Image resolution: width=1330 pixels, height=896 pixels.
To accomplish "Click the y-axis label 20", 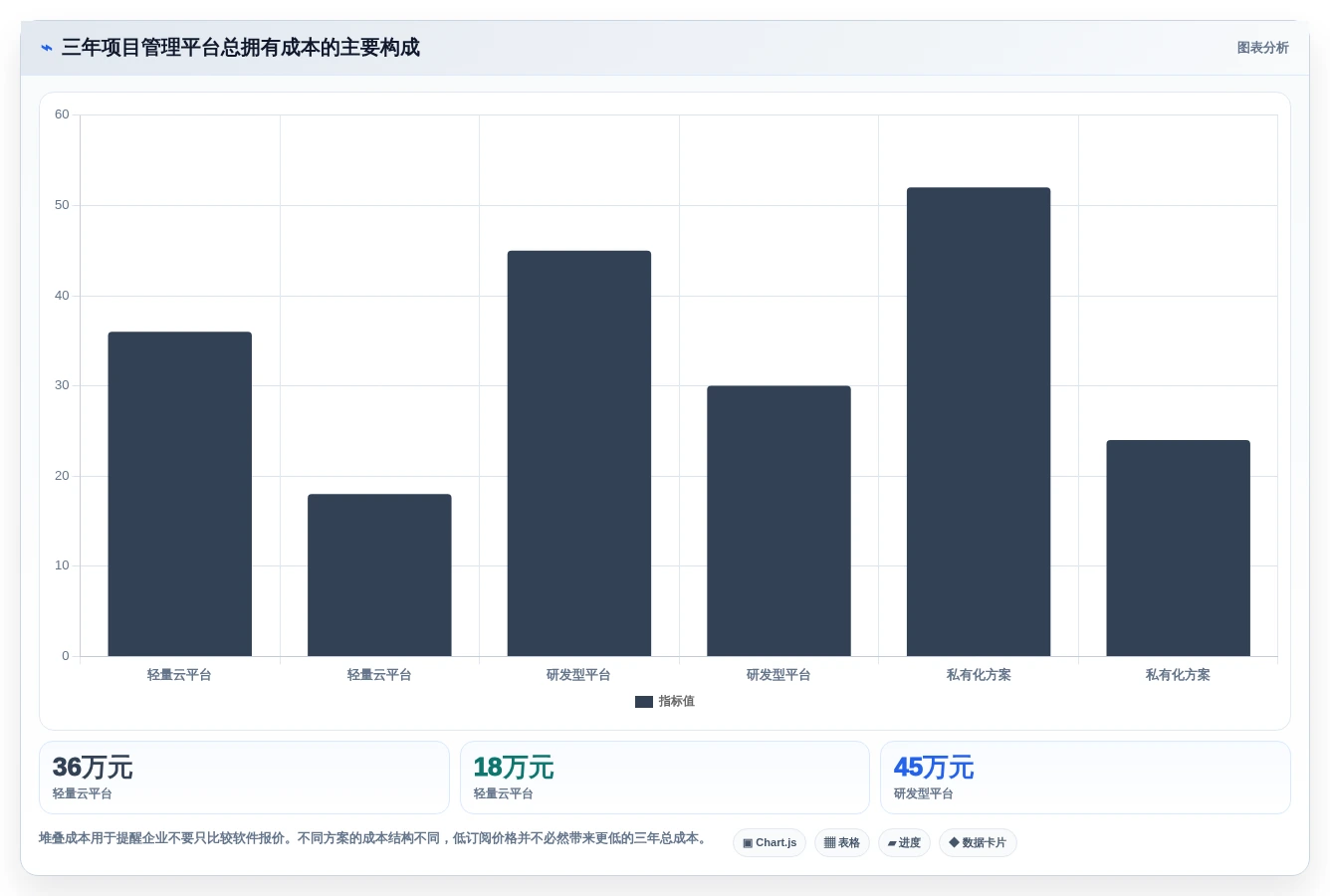I will click(x=62, y=476).
